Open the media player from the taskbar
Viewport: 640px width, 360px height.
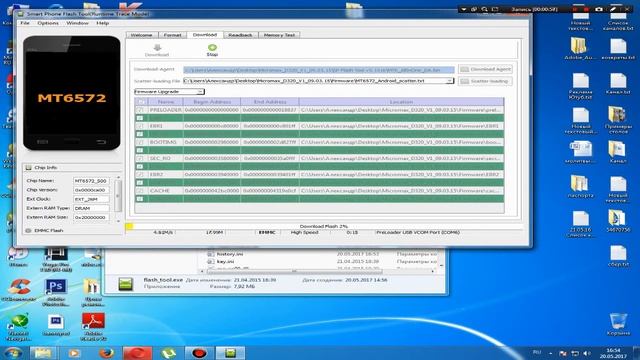point(74,353)
